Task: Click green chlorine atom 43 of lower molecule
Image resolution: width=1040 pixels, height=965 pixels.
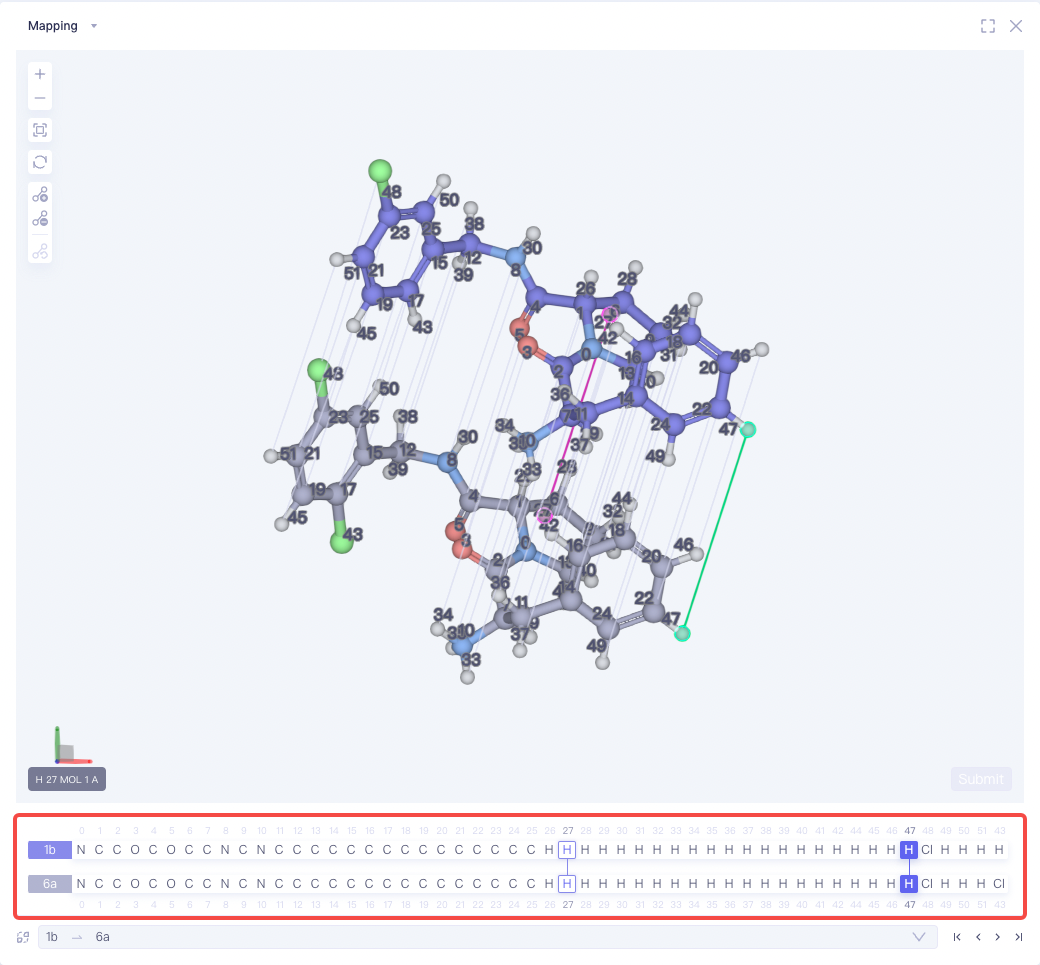Action: click(342, 542)
